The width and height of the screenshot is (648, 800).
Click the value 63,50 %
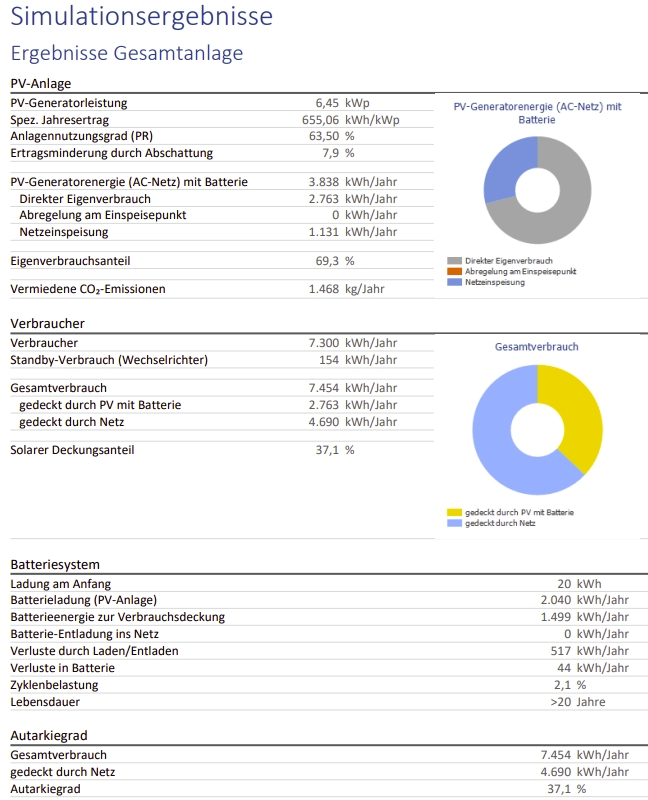332,136
